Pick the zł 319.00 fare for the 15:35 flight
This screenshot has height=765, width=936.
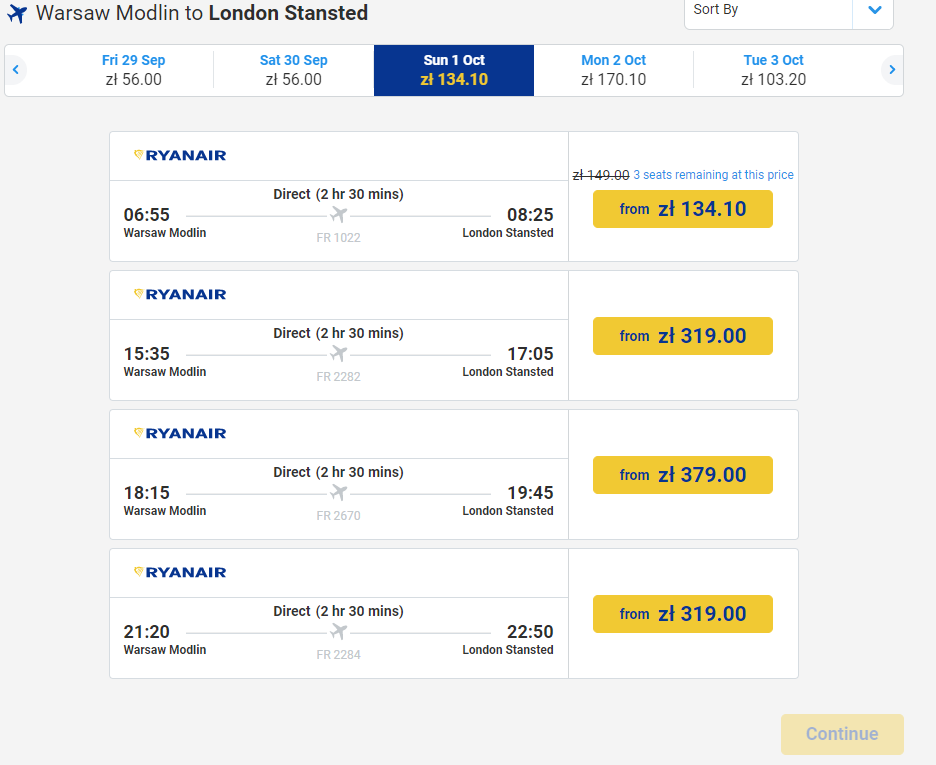[x=683, y=336]
